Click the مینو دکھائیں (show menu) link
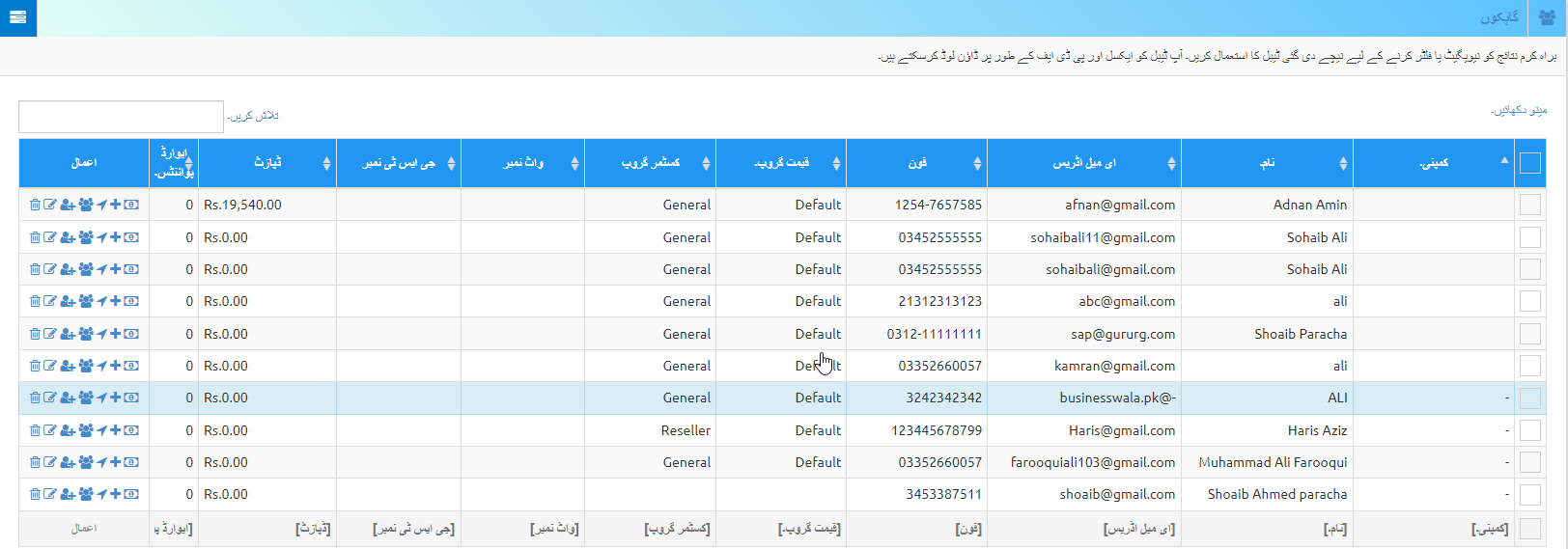The image size is (1568, 549). (x=1519, y=111)
